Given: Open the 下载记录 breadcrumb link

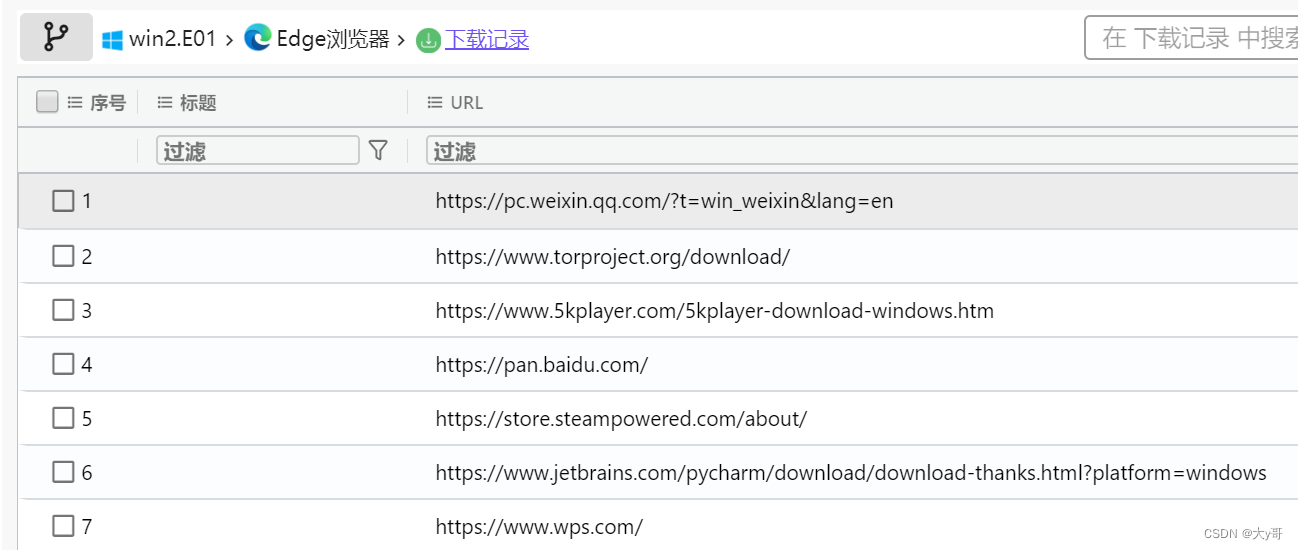Looking at the screenshot, I should [487, 40].
